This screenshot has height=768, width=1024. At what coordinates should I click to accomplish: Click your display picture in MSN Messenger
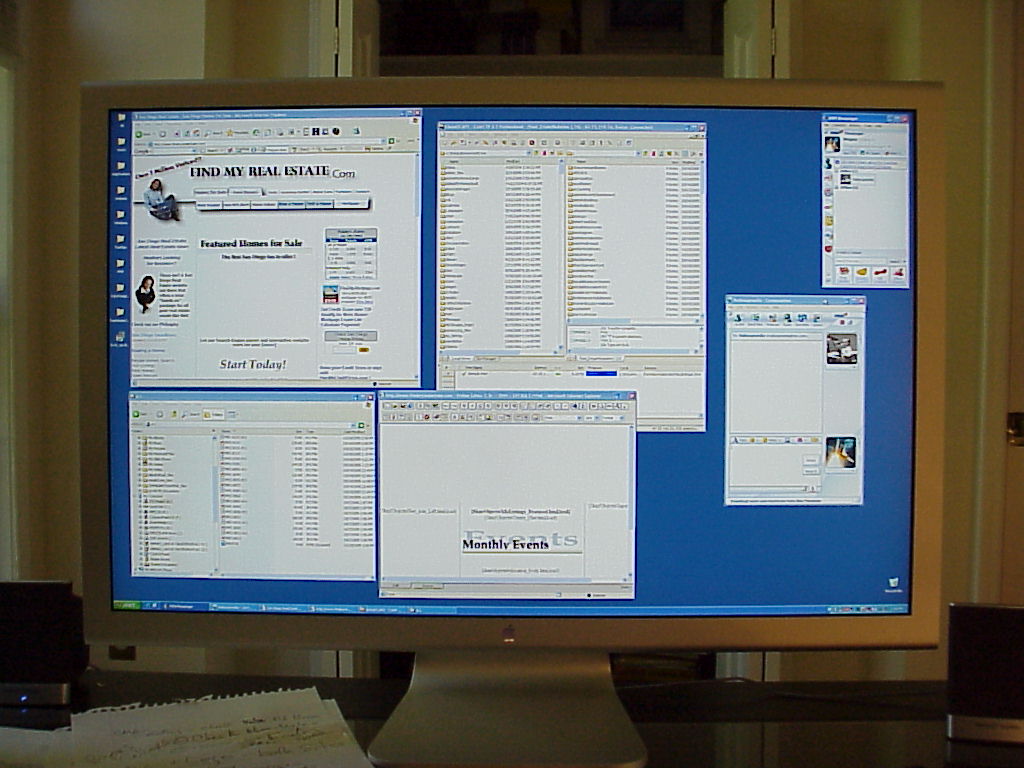pos(833,144)
